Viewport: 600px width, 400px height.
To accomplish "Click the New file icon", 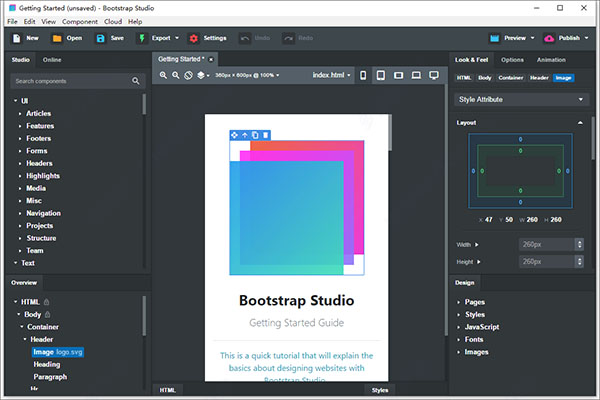I will (16, 38).
